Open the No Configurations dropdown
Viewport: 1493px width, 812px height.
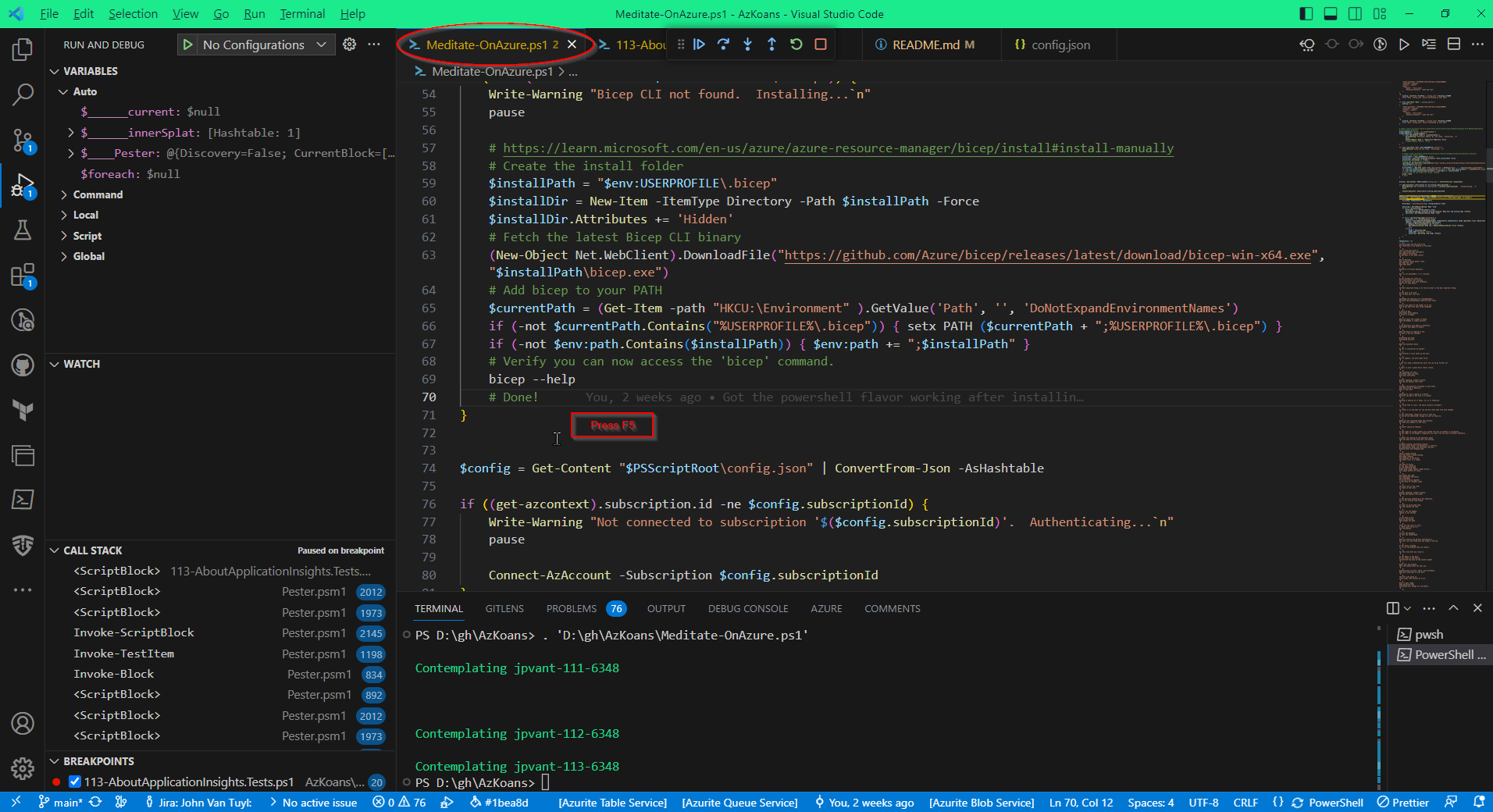point(265,45)
